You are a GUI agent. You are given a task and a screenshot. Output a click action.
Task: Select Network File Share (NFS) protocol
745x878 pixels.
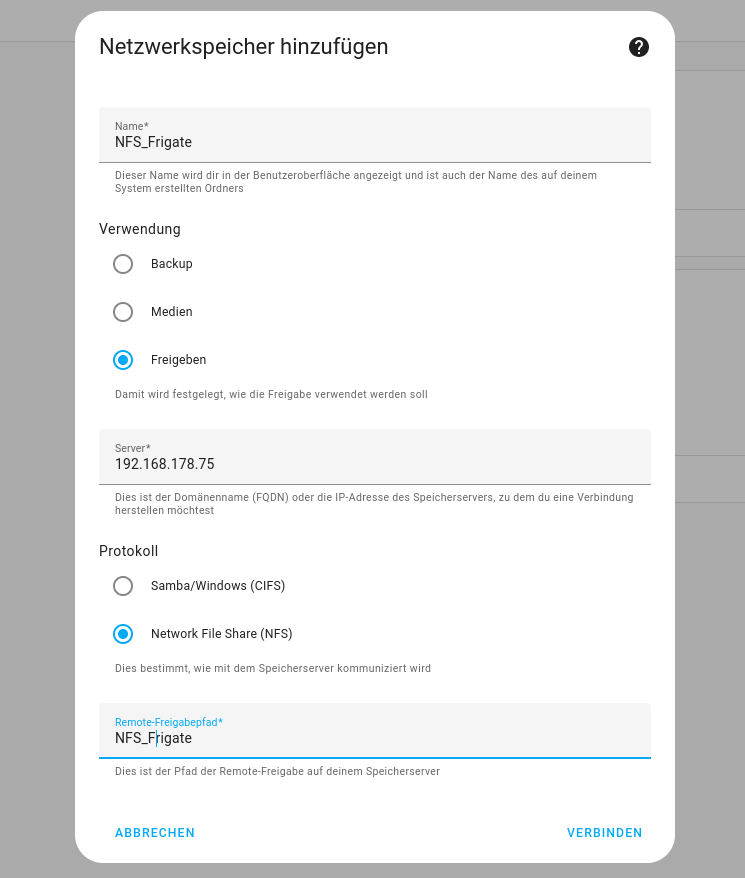(123, 634)
